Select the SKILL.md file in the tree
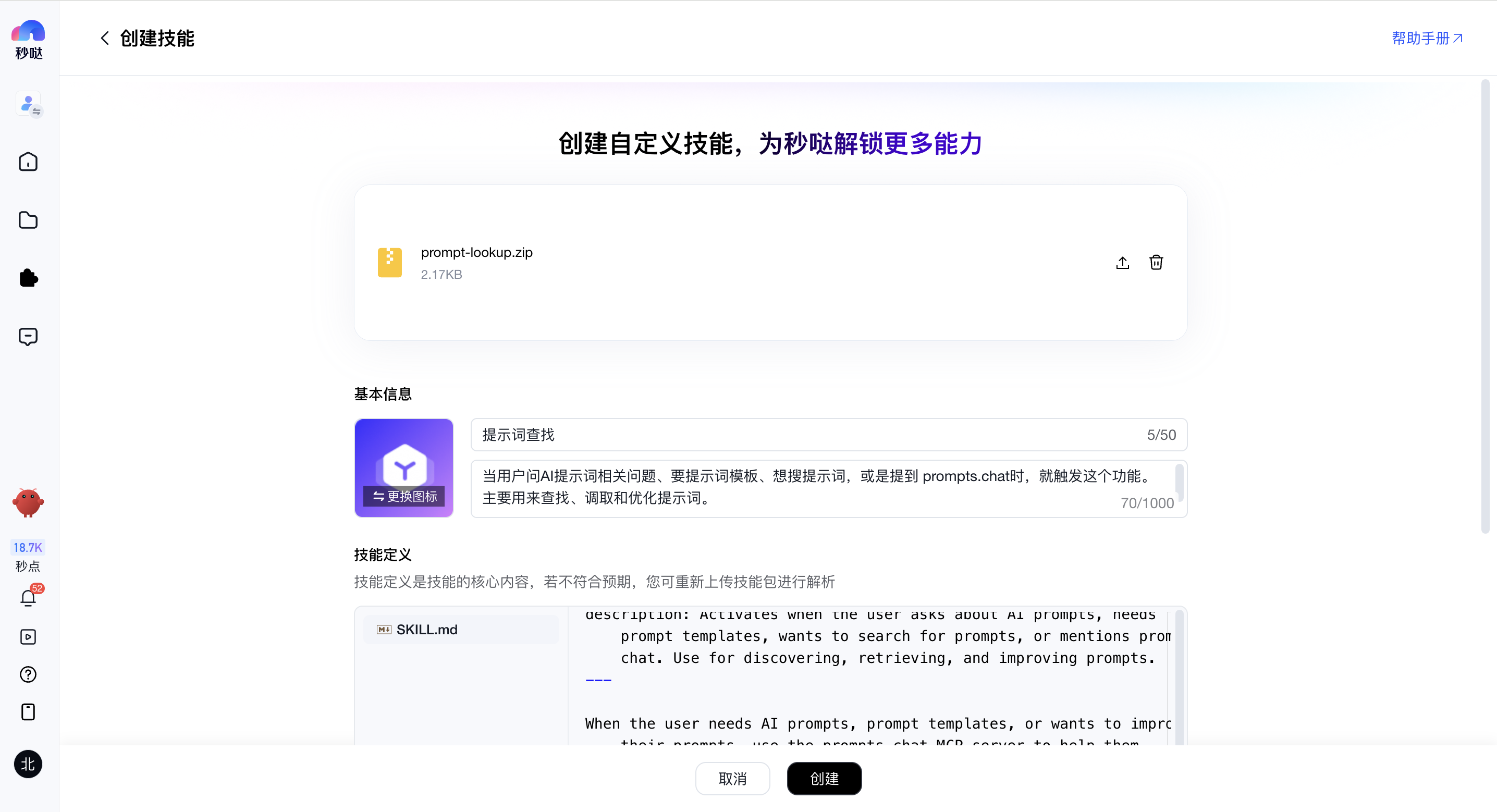The height and width of the screenshot is (812, 1497). 461,630
